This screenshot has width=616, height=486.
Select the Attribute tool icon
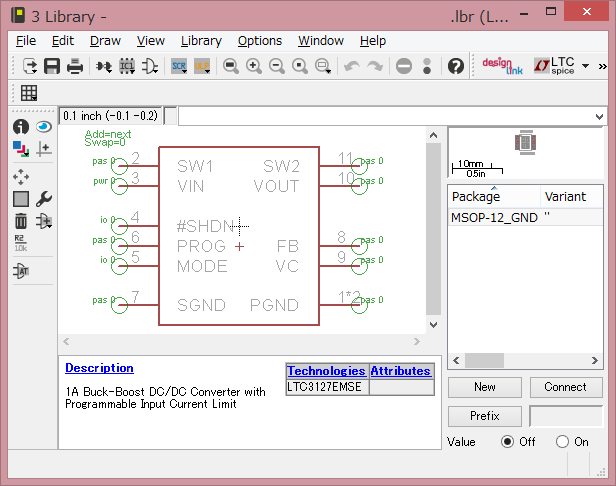point(21,271)
